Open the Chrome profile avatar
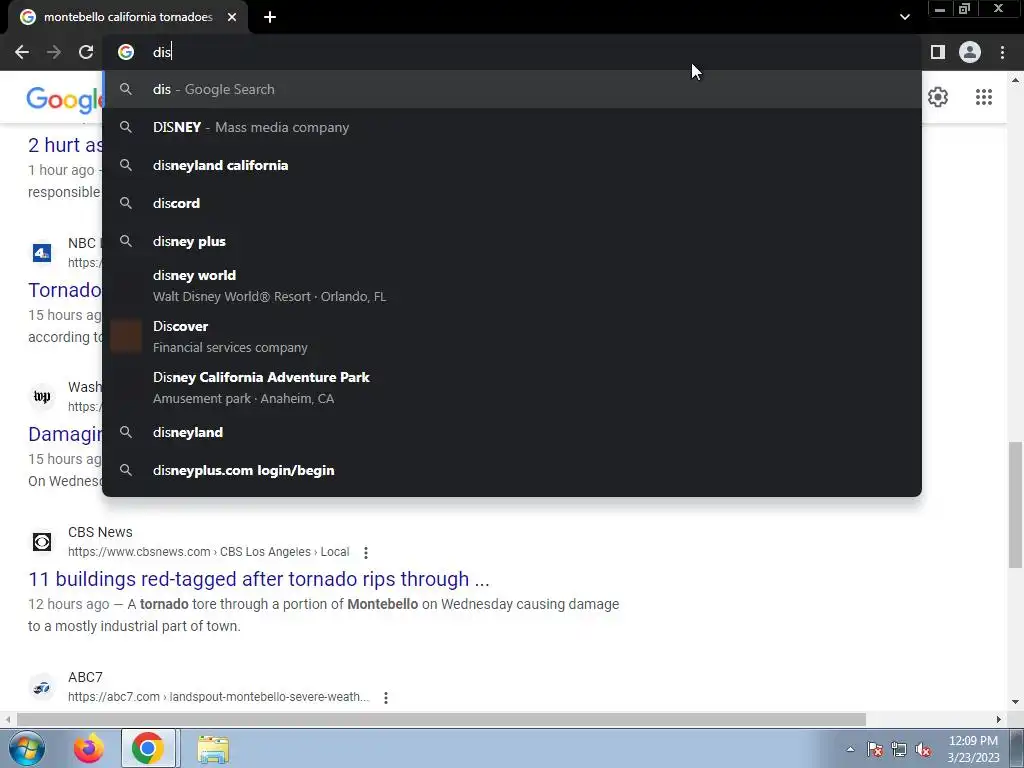The height and width of the screenshot is (768, 1024). (970, 52)
